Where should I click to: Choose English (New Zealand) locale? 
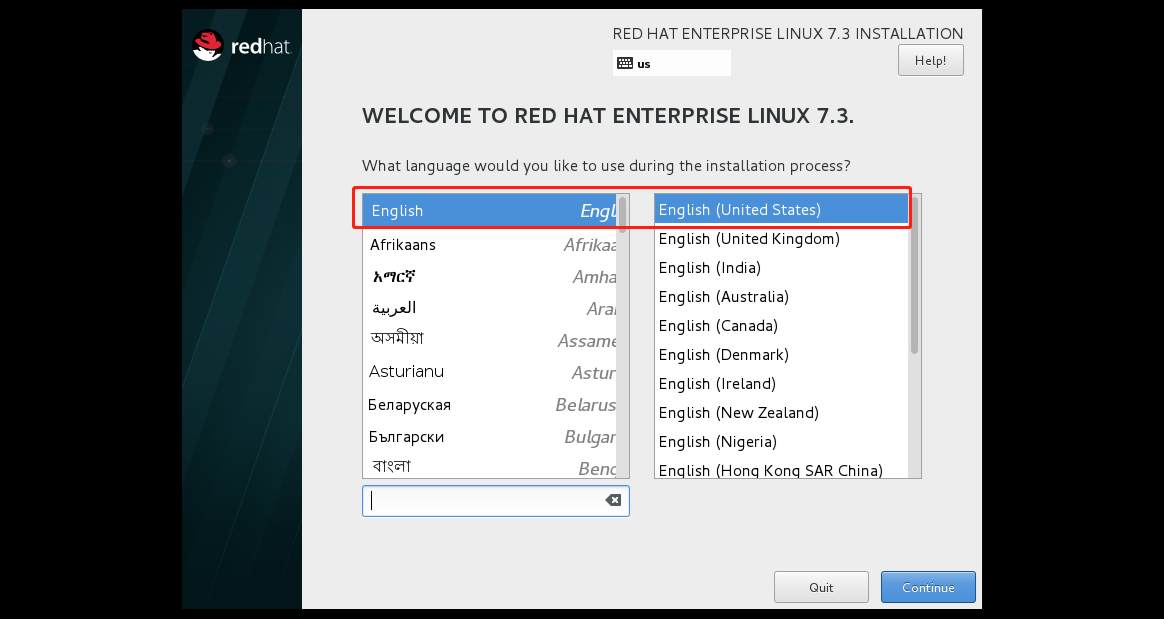(782, 412)
